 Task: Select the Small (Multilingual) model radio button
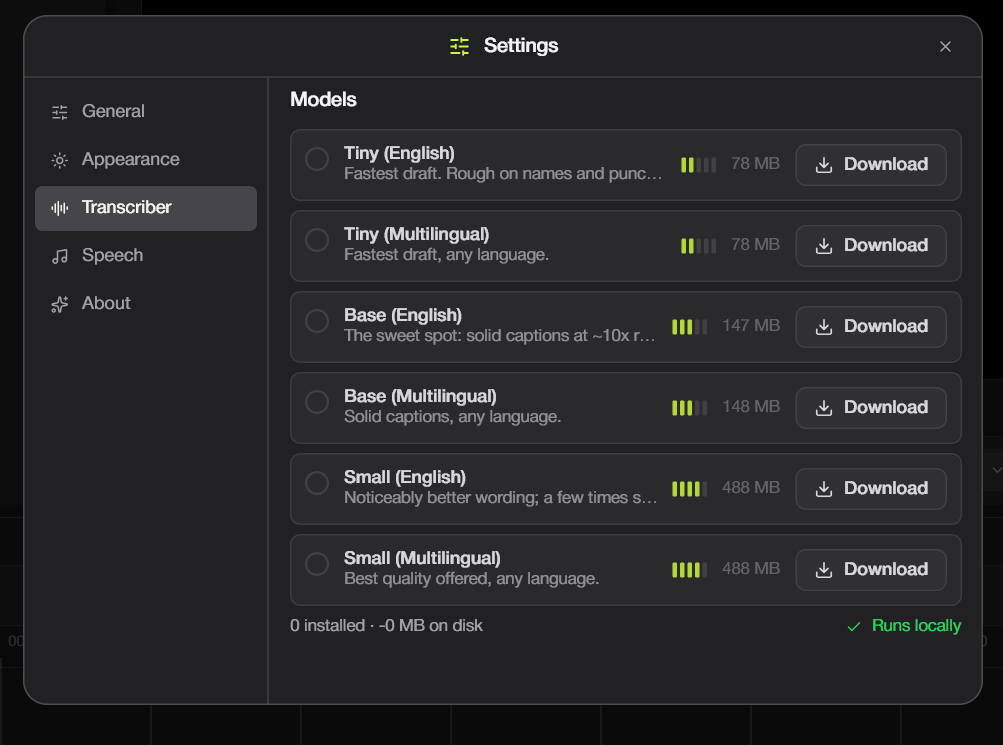[317, 564]
